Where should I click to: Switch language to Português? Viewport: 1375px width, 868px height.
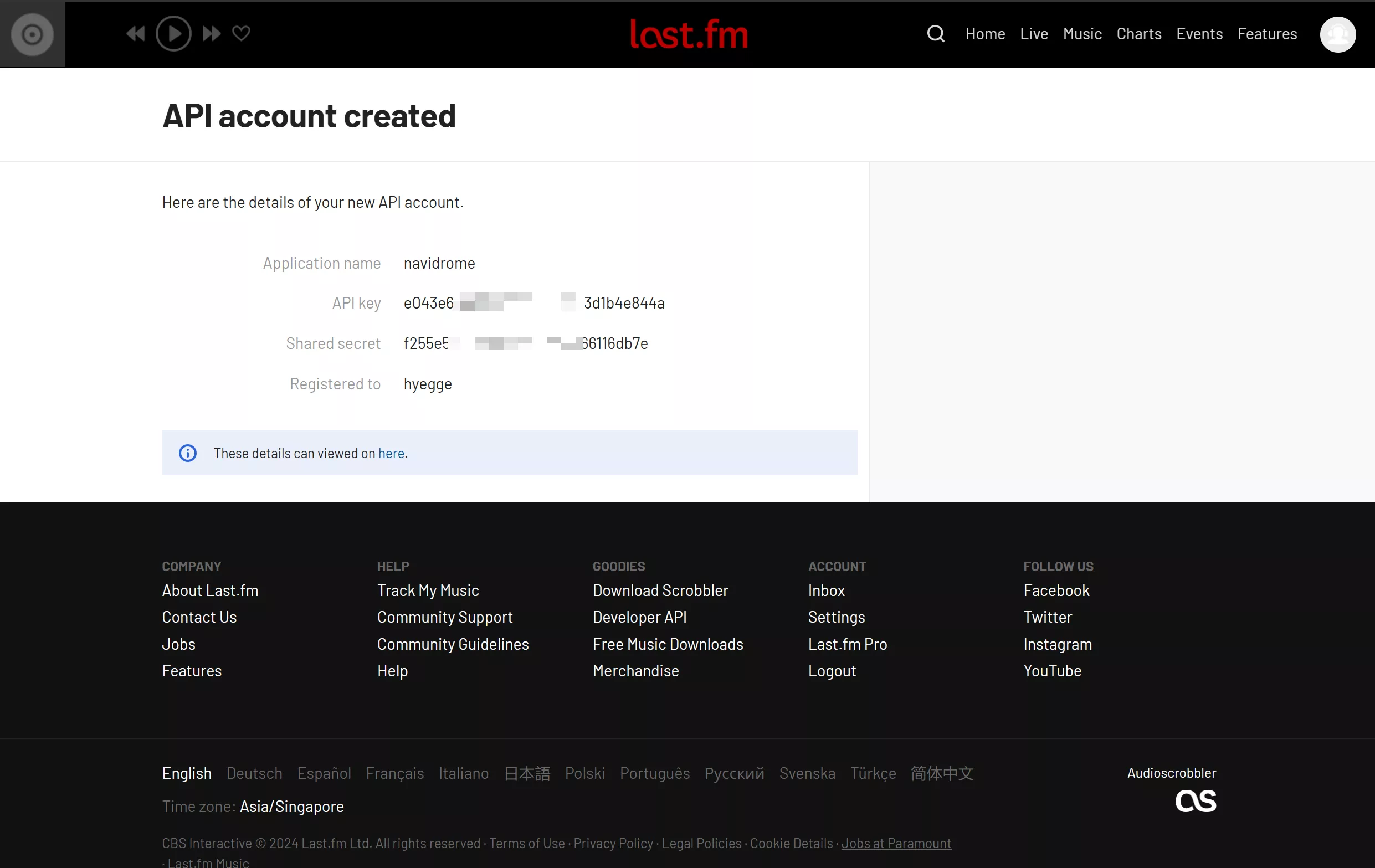655,773
